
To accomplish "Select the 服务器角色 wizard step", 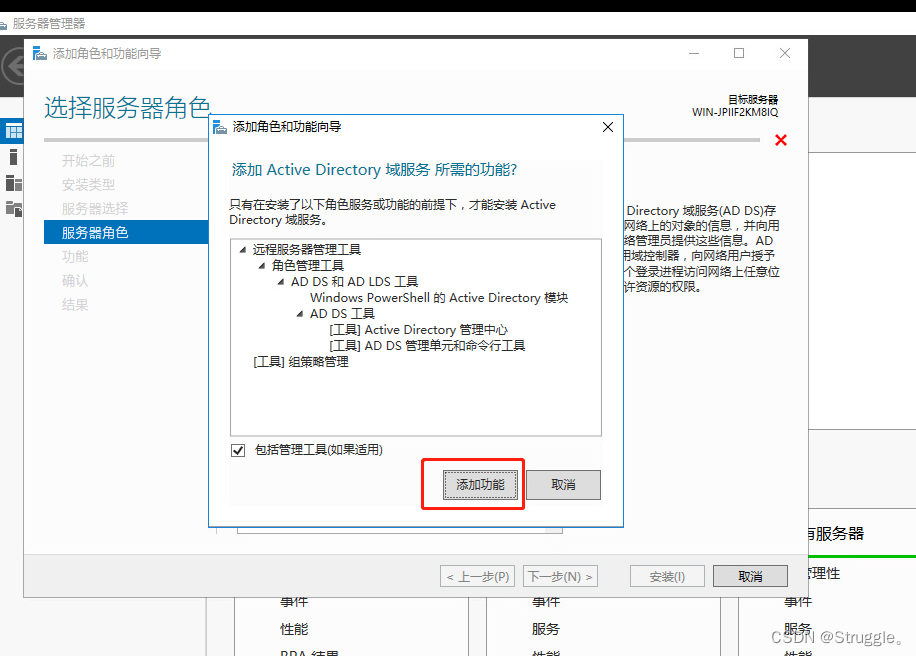I will pos(126,232).
